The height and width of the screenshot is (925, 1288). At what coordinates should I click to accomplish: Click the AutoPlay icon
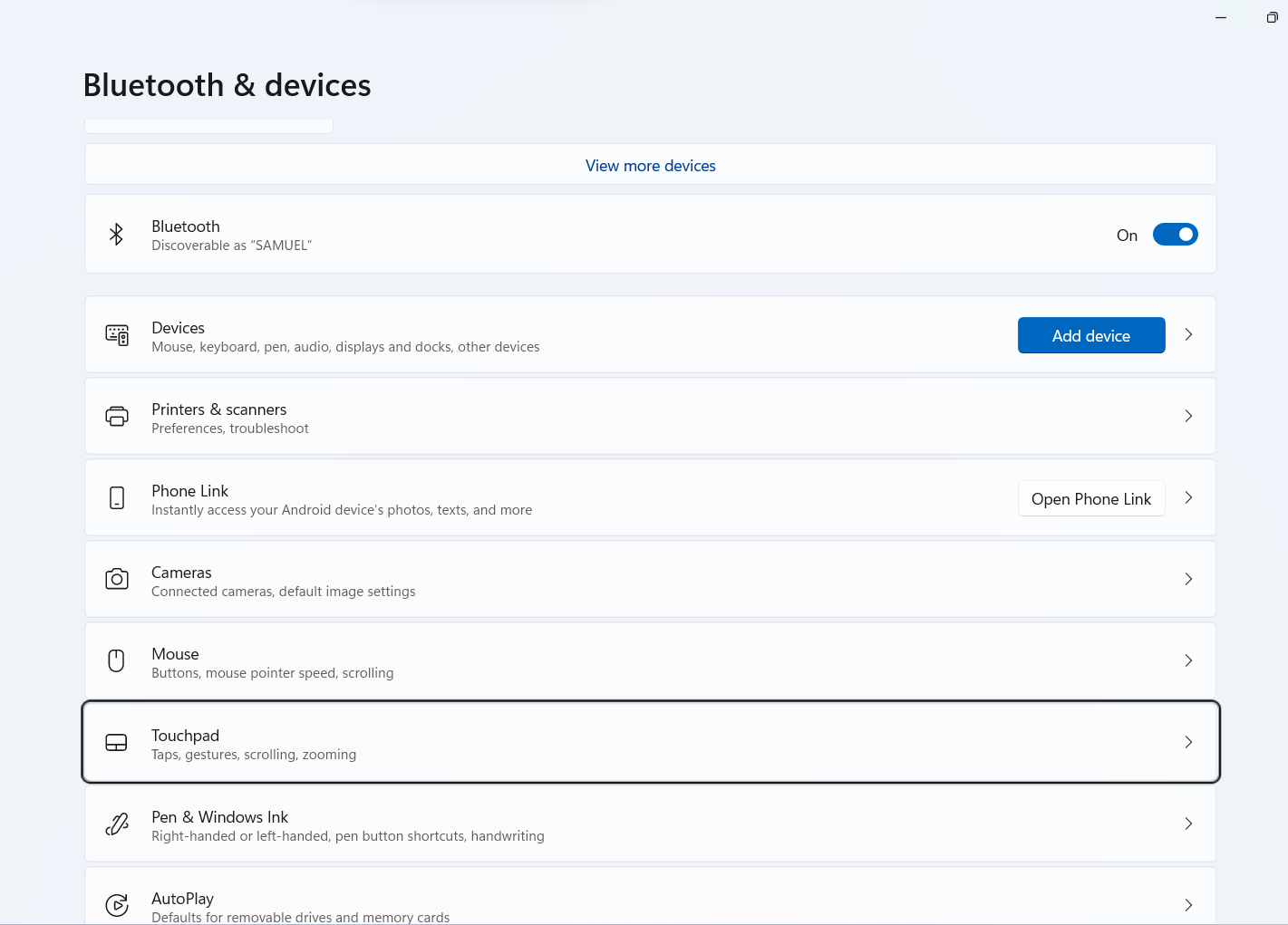click(117, 905)
